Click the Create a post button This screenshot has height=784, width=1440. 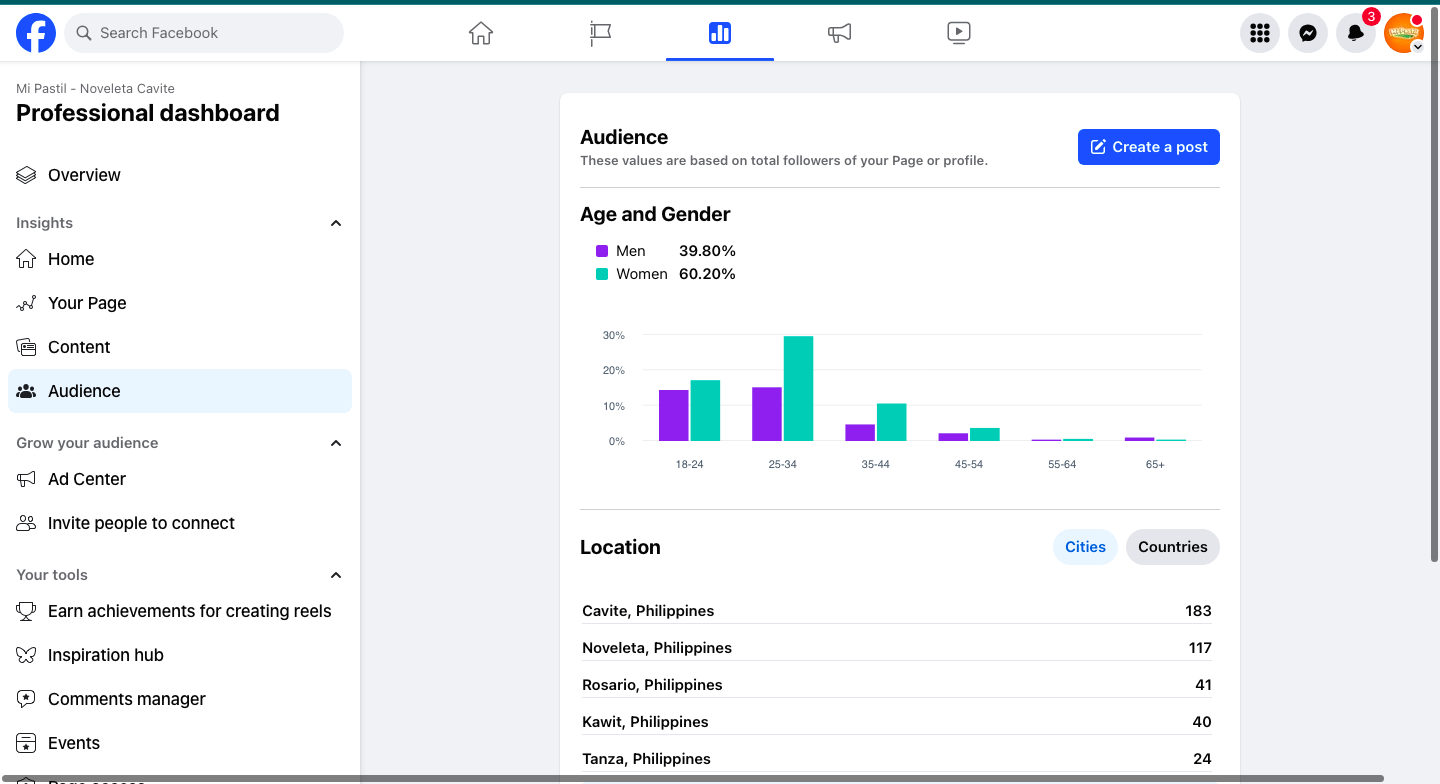click(x=1148, y=147)
